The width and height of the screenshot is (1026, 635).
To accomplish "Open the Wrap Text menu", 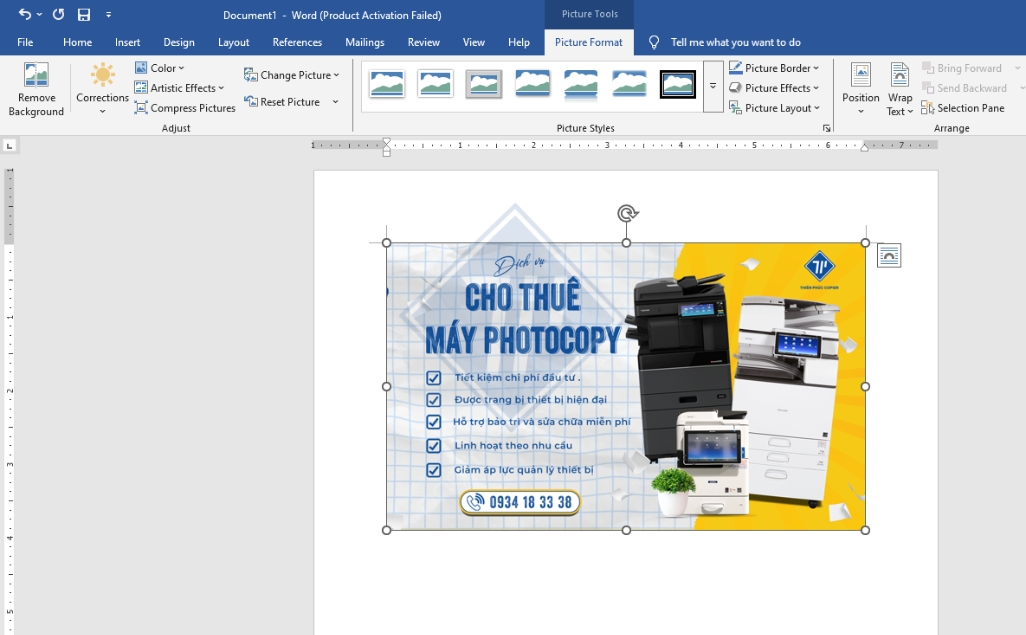I will 900,90.
